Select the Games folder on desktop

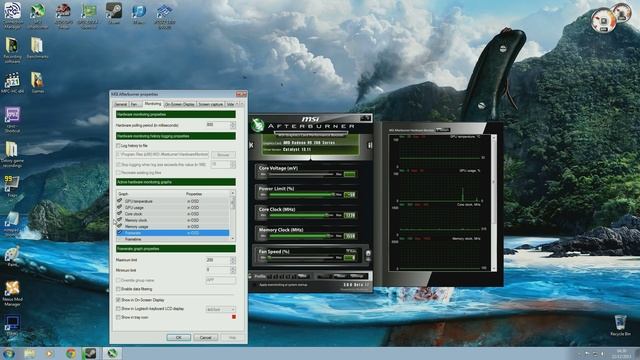[37, 82]
